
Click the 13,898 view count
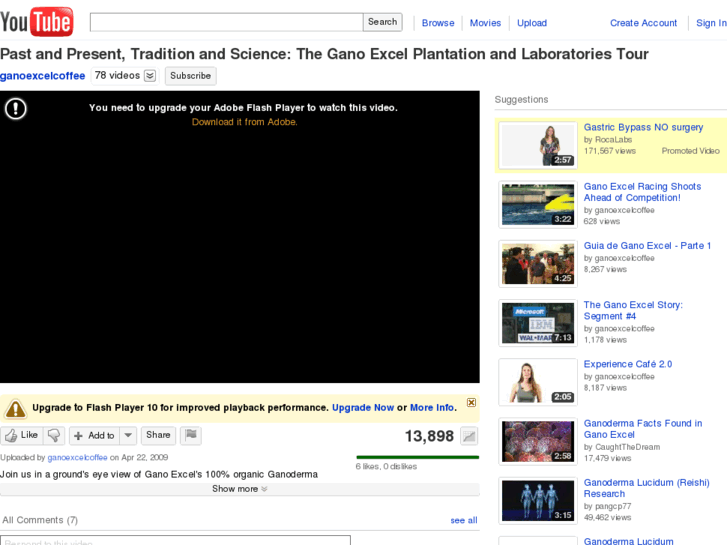coord(429,436)
